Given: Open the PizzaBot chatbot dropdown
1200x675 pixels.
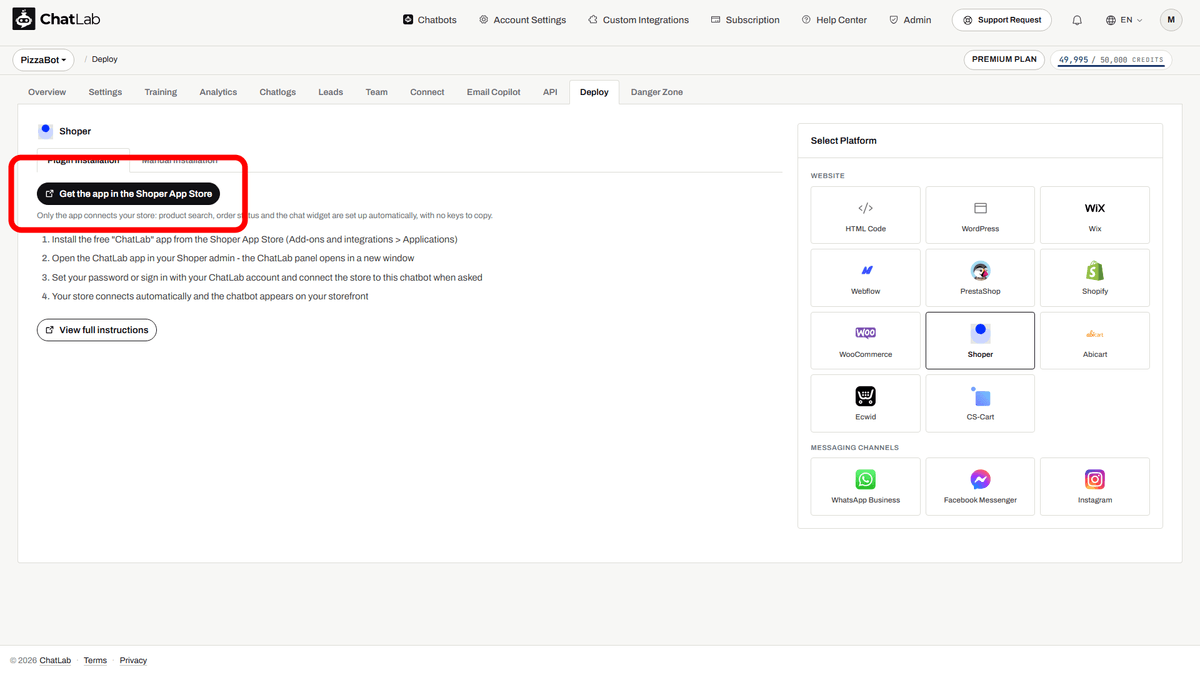Looking at the screenshot, I should pos(44,60).
